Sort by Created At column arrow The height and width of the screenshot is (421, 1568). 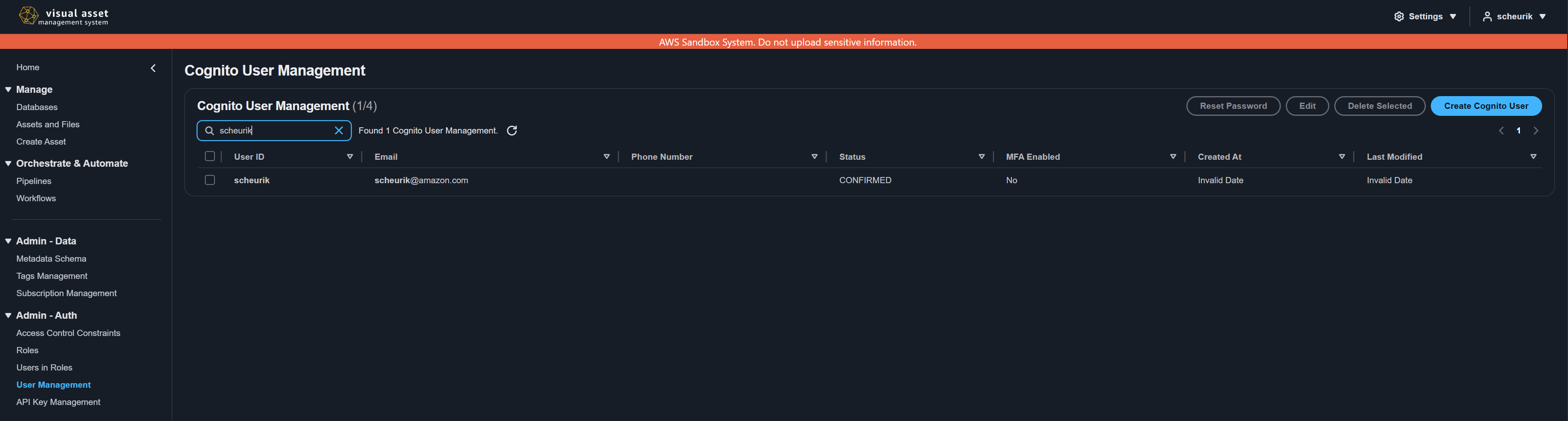tap(1342, 157)
